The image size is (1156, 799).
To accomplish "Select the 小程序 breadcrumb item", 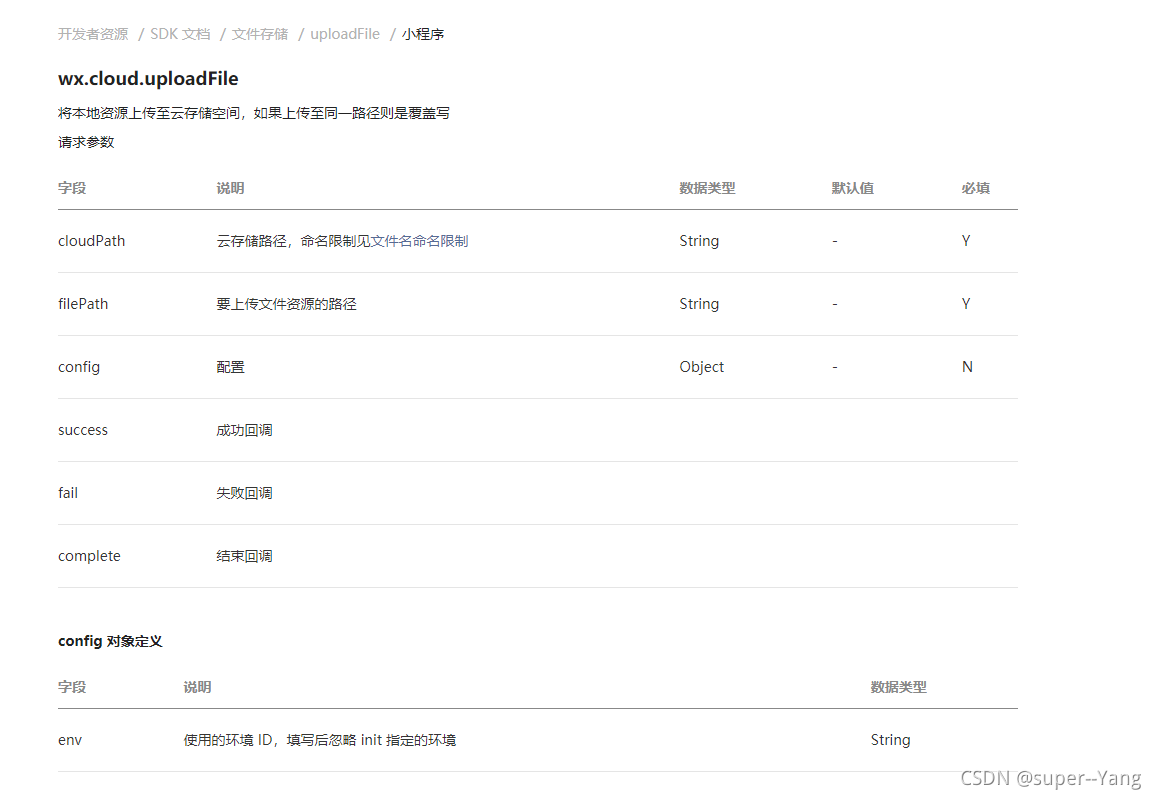I will point(423,33).
